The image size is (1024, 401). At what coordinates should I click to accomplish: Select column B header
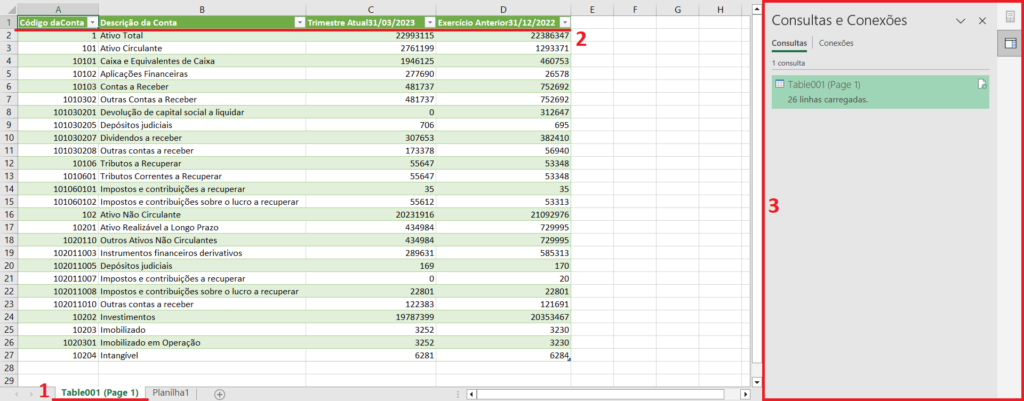202,10
